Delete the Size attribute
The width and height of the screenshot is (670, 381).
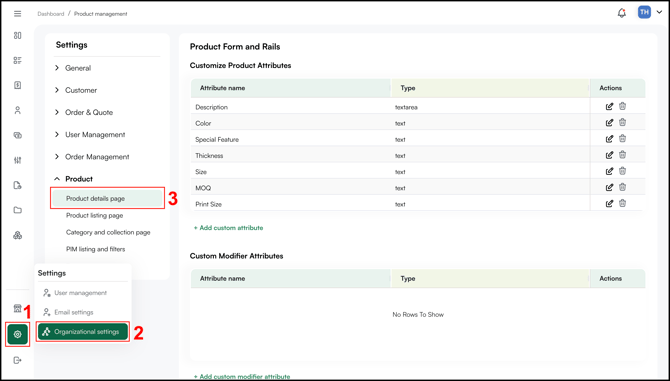(623, 171)
